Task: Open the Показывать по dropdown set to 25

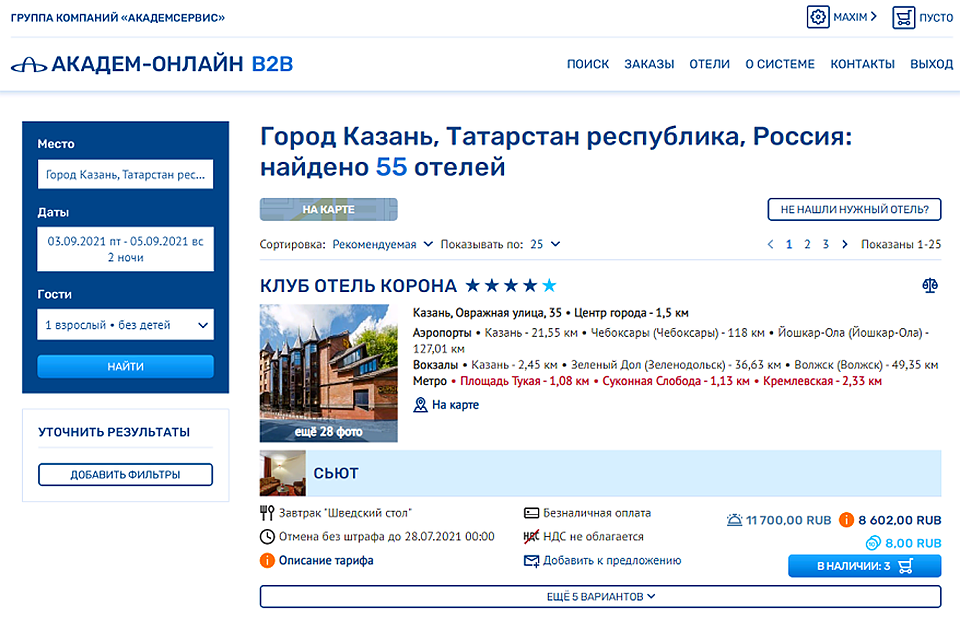Action: point(545,244)
